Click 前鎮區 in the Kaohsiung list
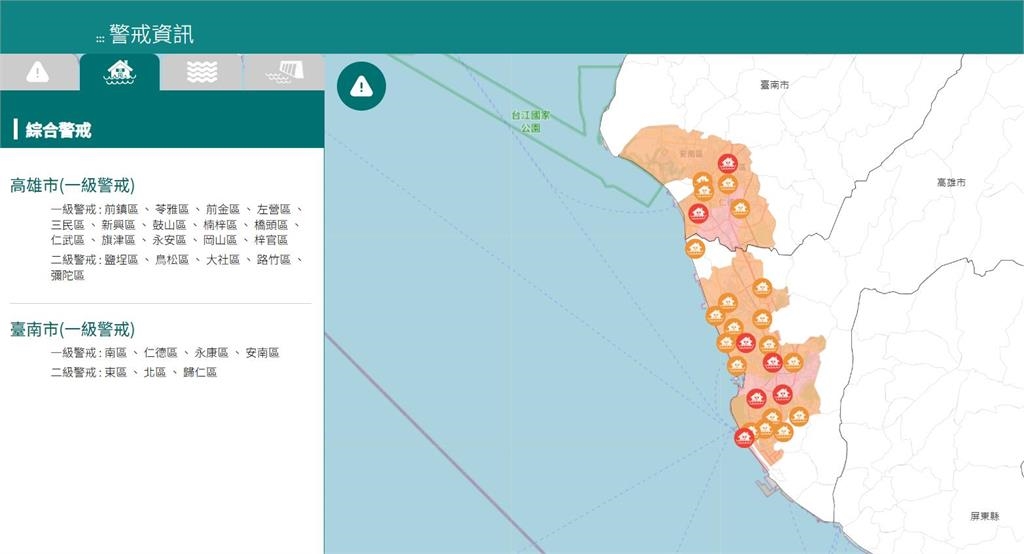This screenshot has width=1024, height=554. (121, 209)
